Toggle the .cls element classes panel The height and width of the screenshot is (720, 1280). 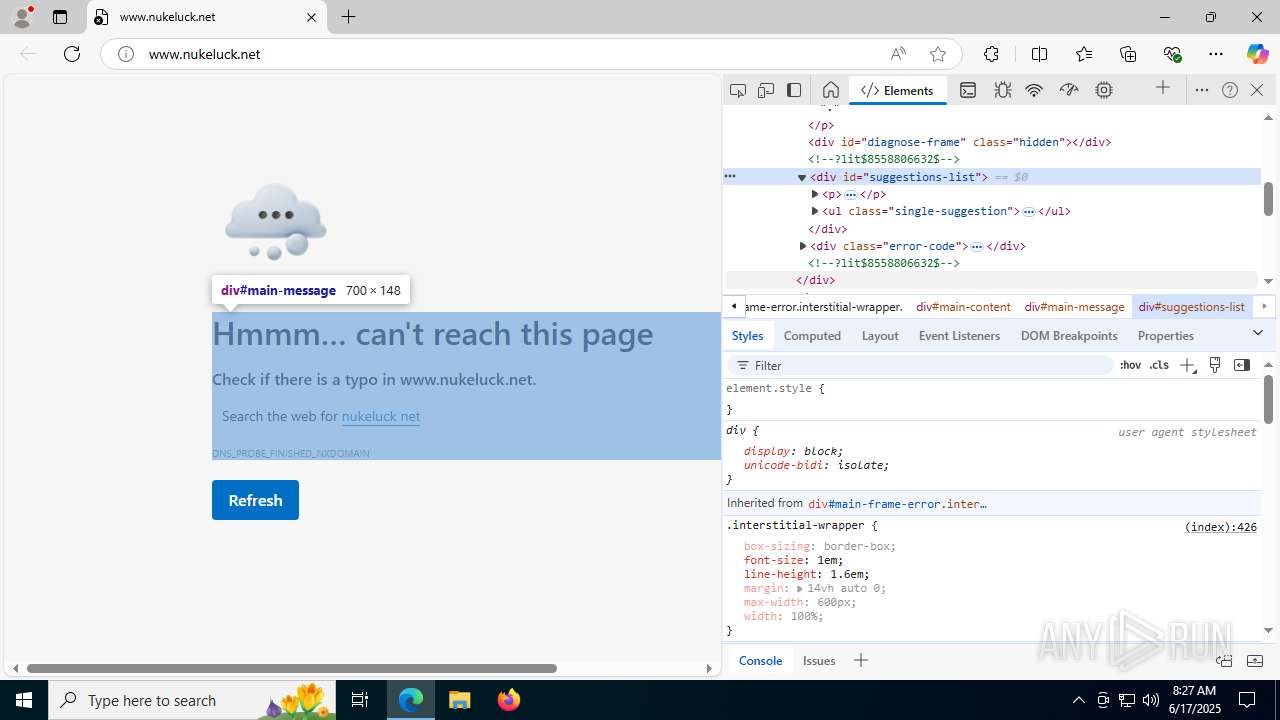pyautogui.click(x=1159, y=365)
